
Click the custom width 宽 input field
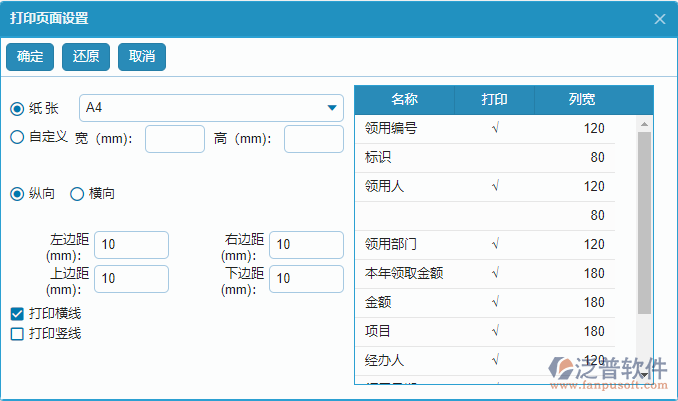175,139
